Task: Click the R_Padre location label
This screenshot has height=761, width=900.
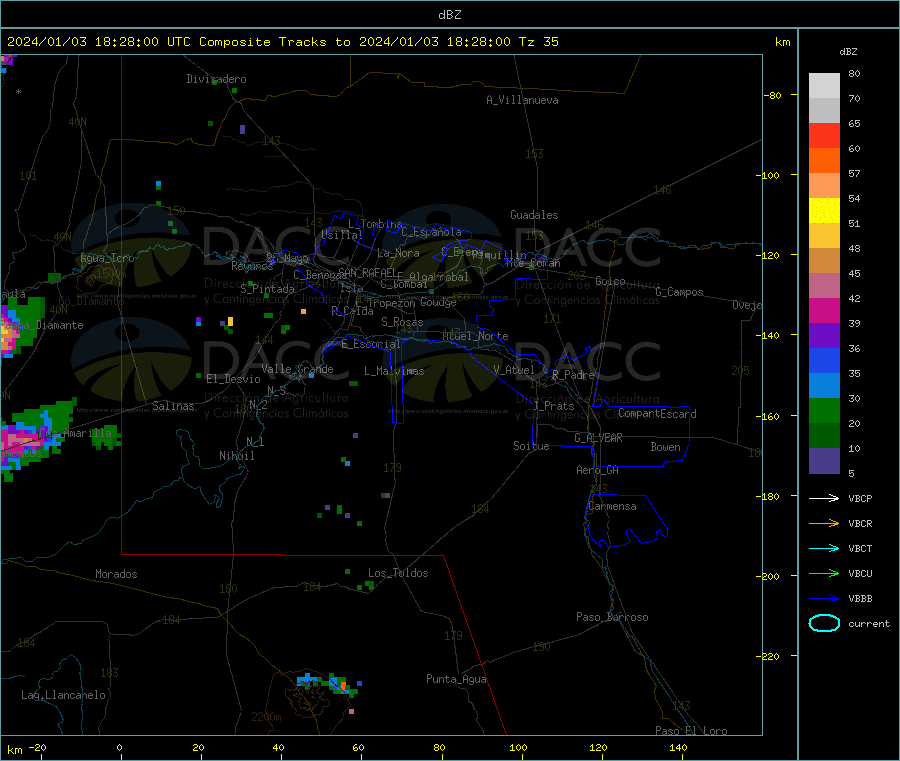Action: [x=573, y=375]
